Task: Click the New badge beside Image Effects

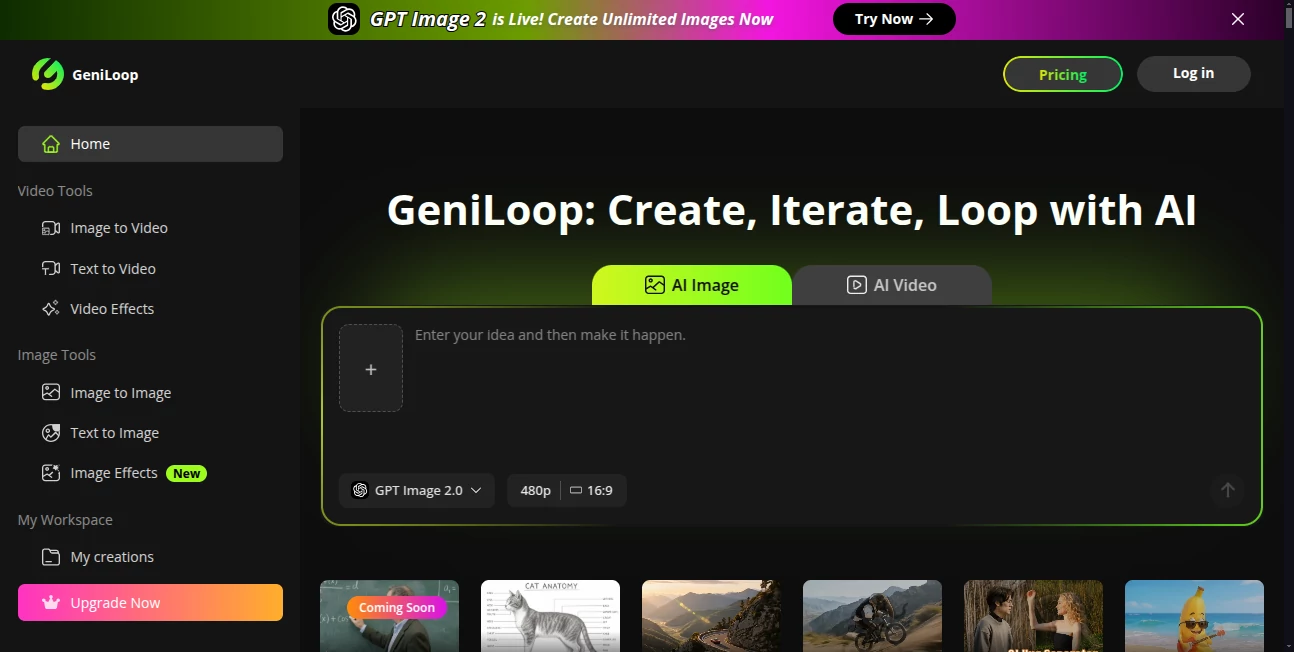Action: click(187, 473)
